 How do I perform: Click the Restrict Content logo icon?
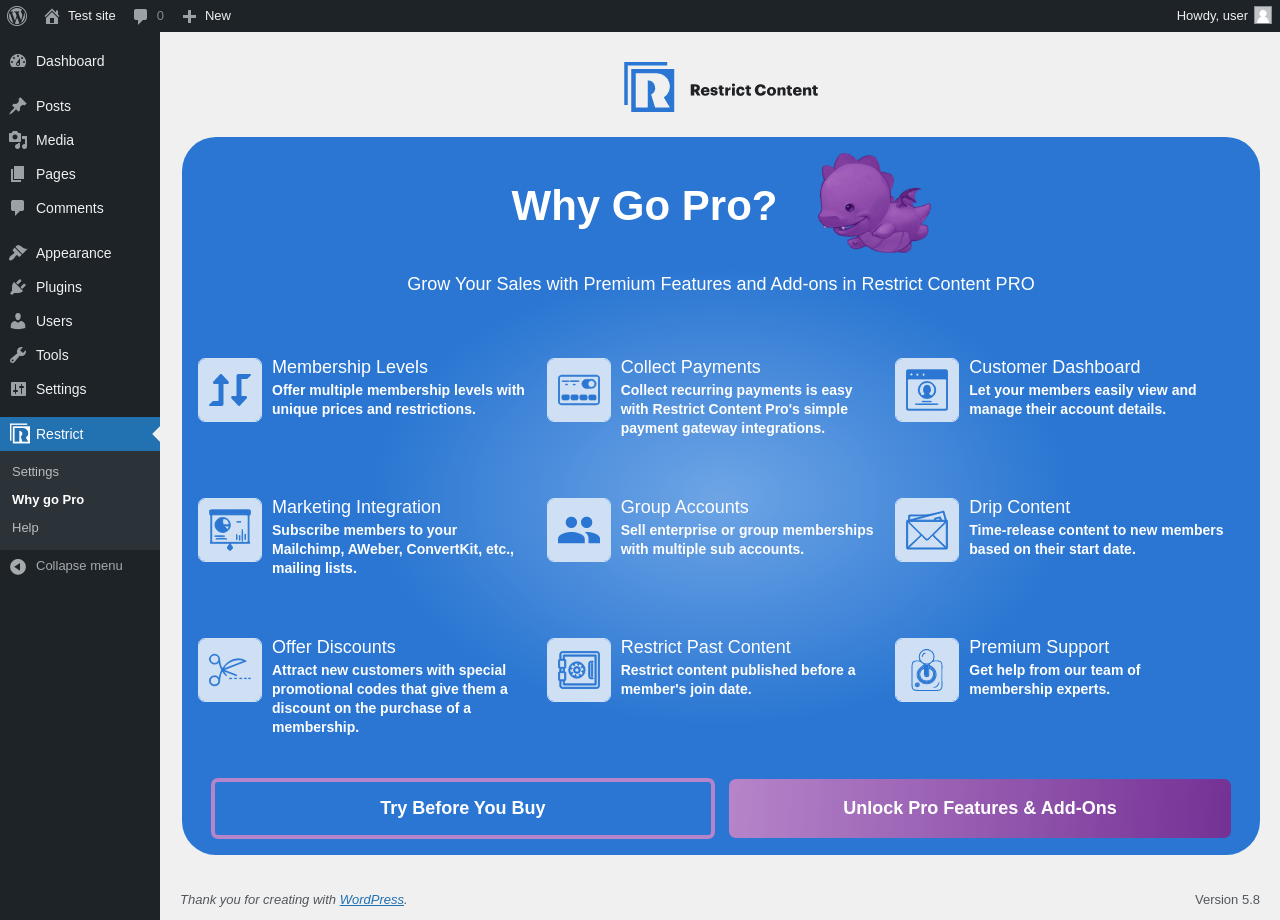(x=649, y=87)
